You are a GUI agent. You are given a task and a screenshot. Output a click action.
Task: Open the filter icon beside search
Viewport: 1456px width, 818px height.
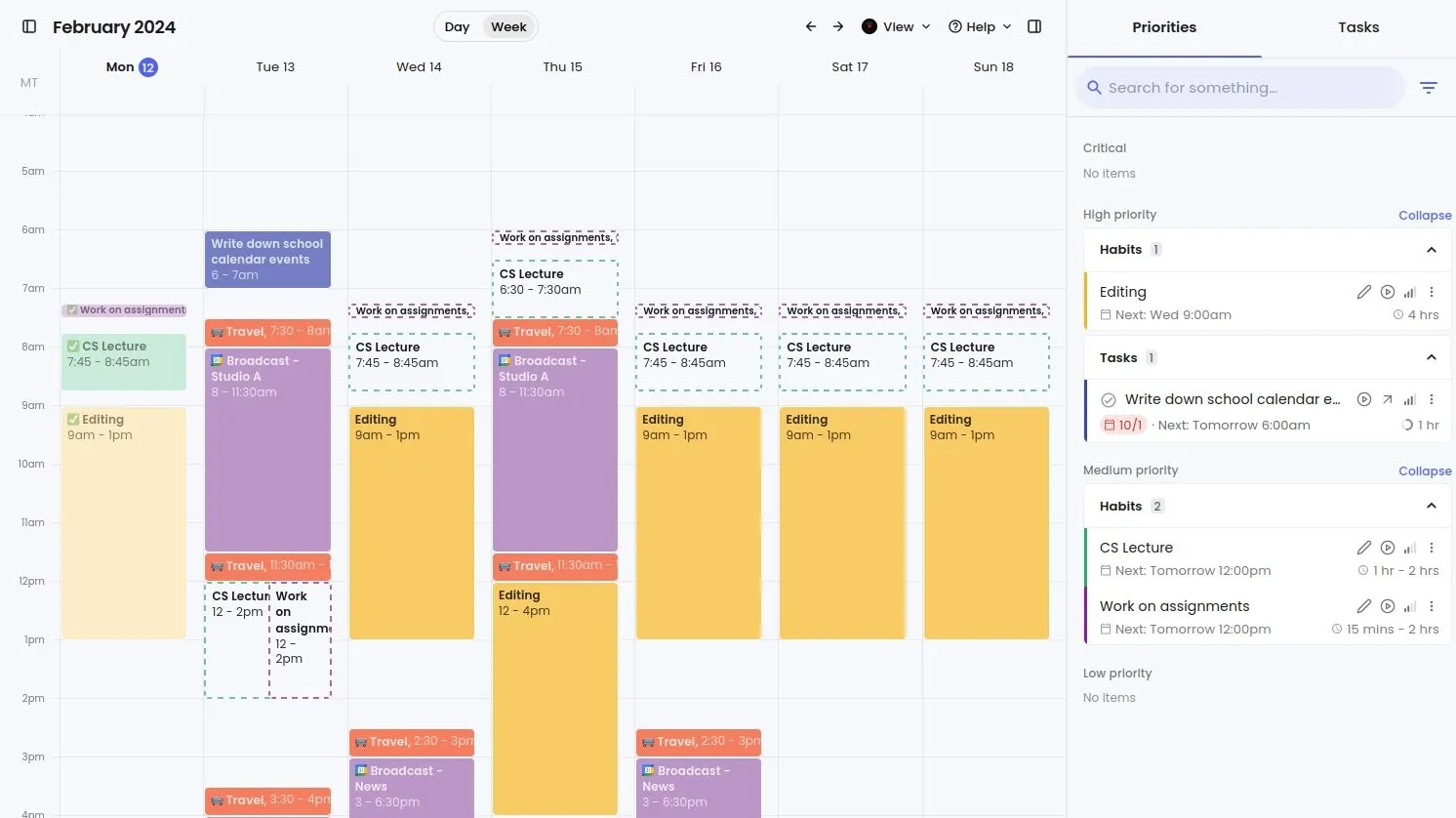coord(1429,88)
